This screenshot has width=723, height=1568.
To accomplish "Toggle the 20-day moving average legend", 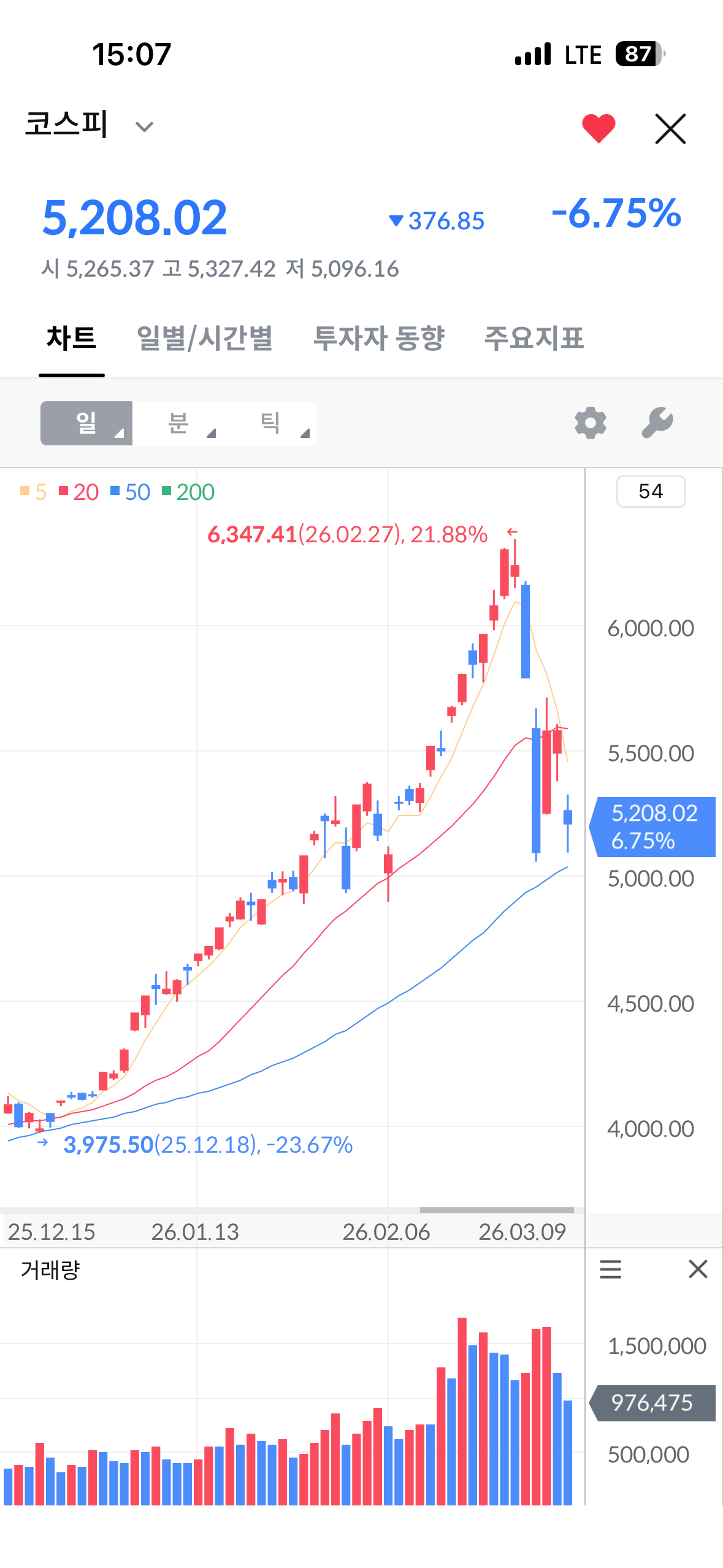I will coord(78,492).
